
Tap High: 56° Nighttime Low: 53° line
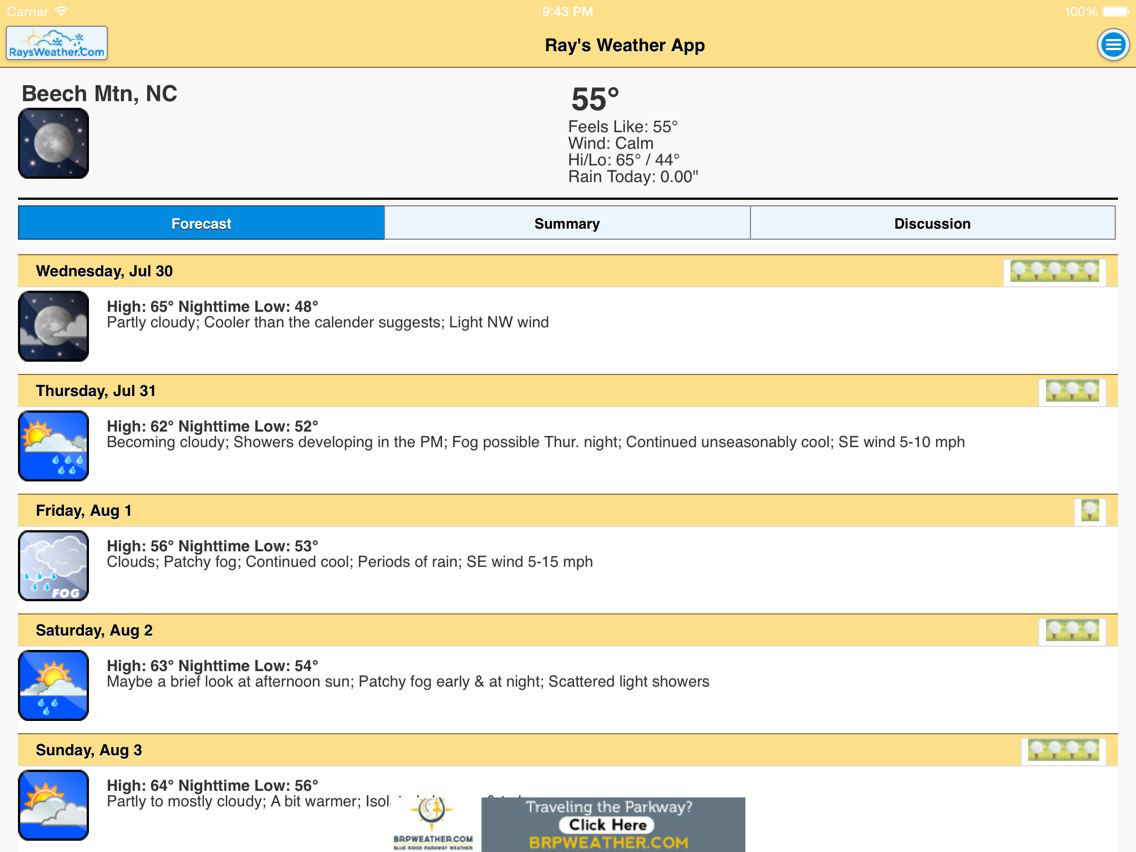tap(212, 546)
